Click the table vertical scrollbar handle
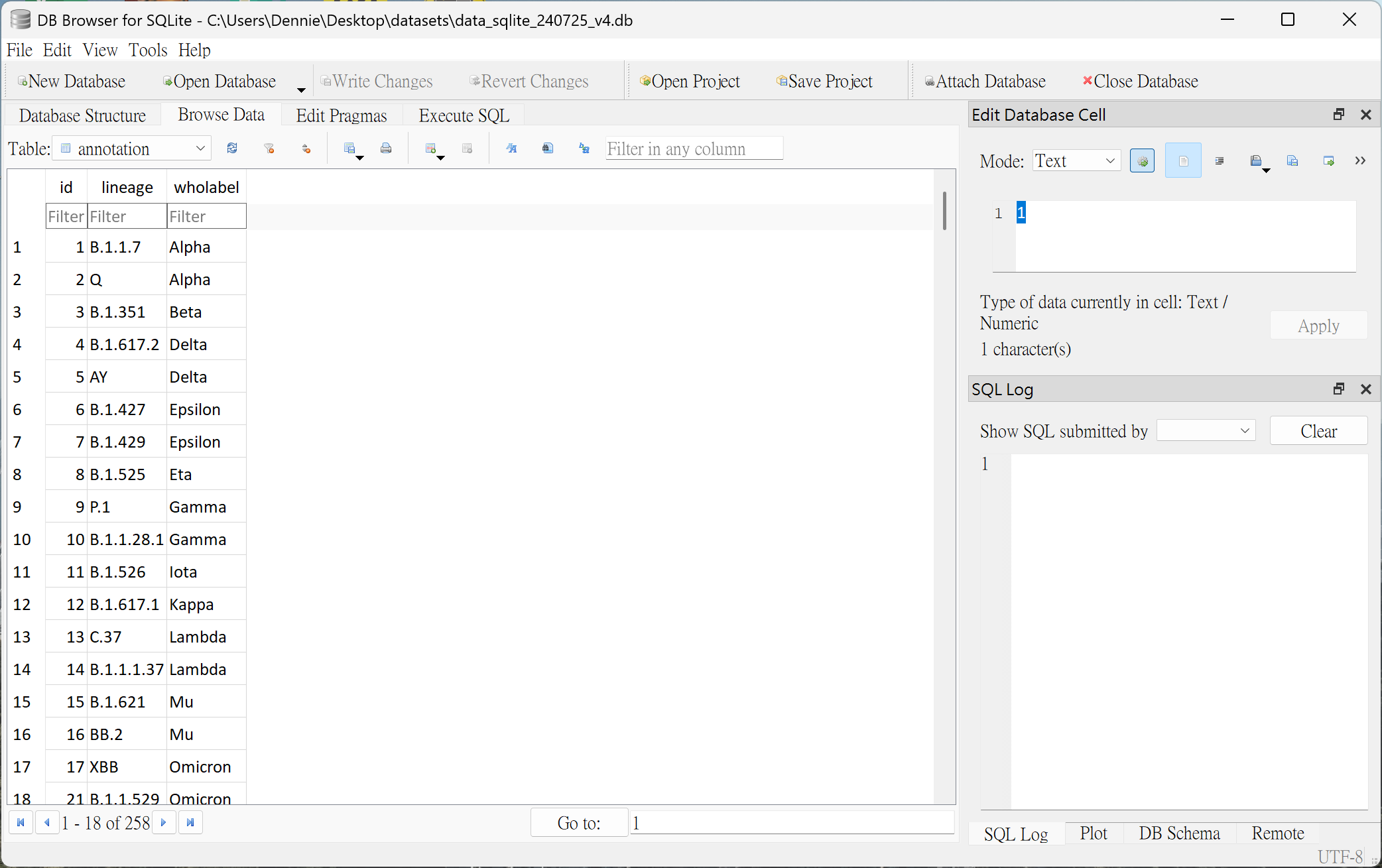 944,211
